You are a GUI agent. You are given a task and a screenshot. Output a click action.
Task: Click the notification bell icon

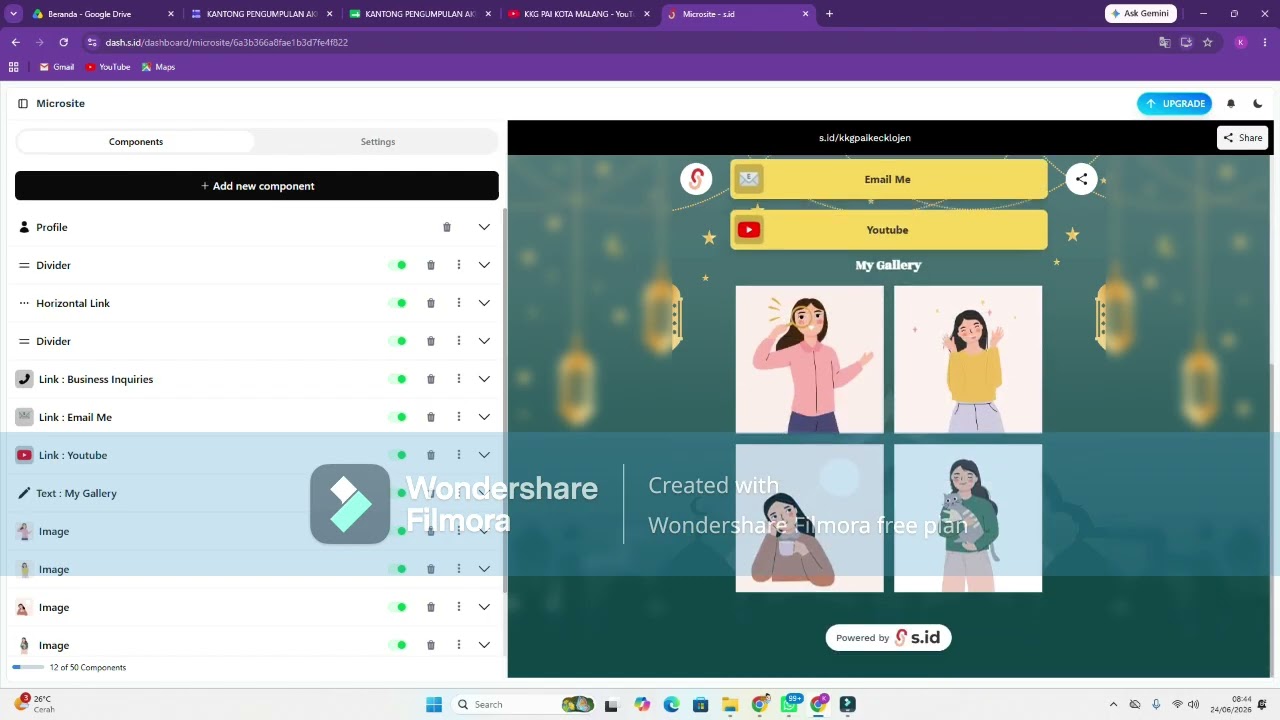click(1231, 104)
